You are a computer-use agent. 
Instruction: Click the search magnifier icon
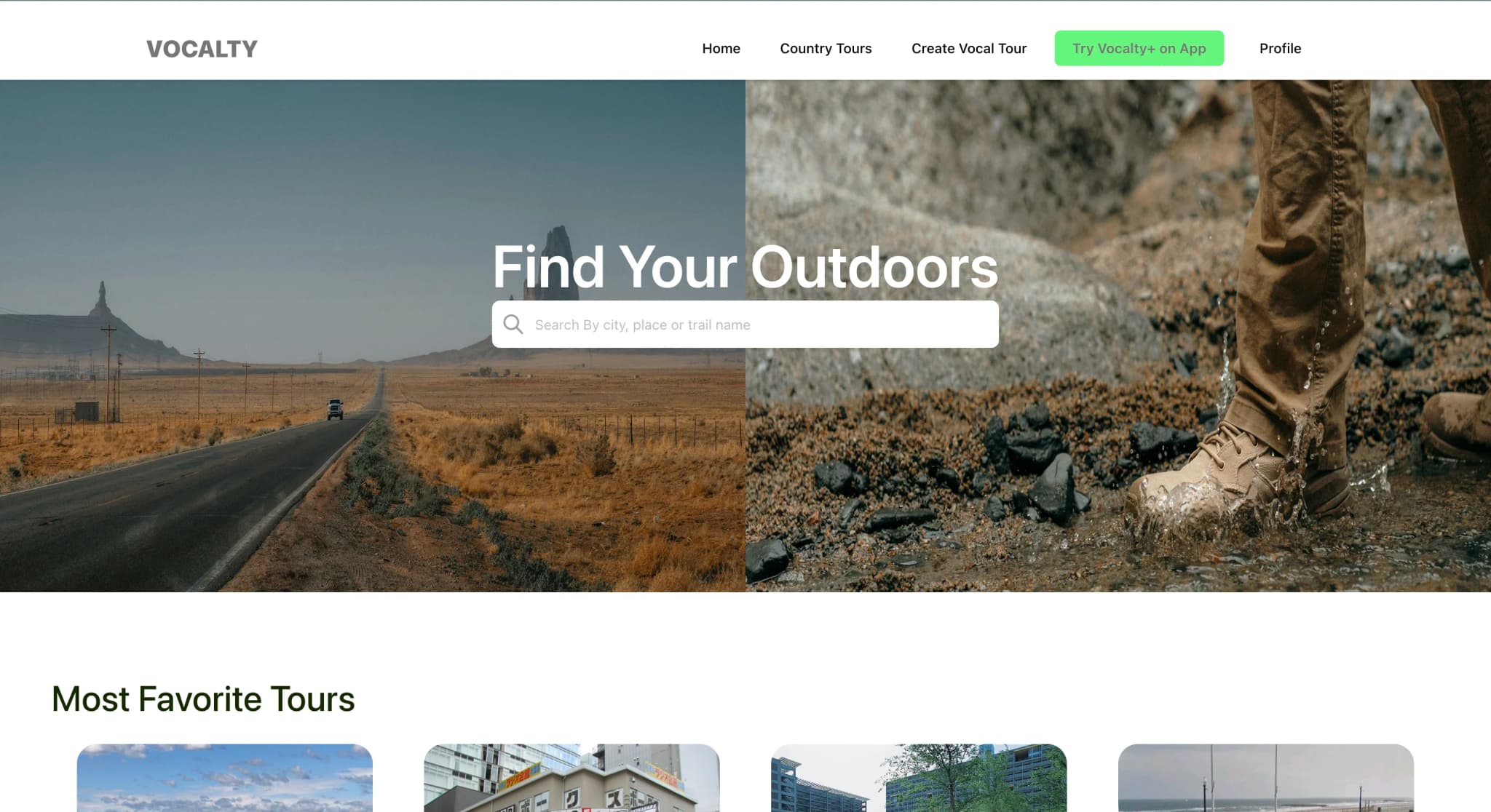pyautogui.click(x=515, y=325)
